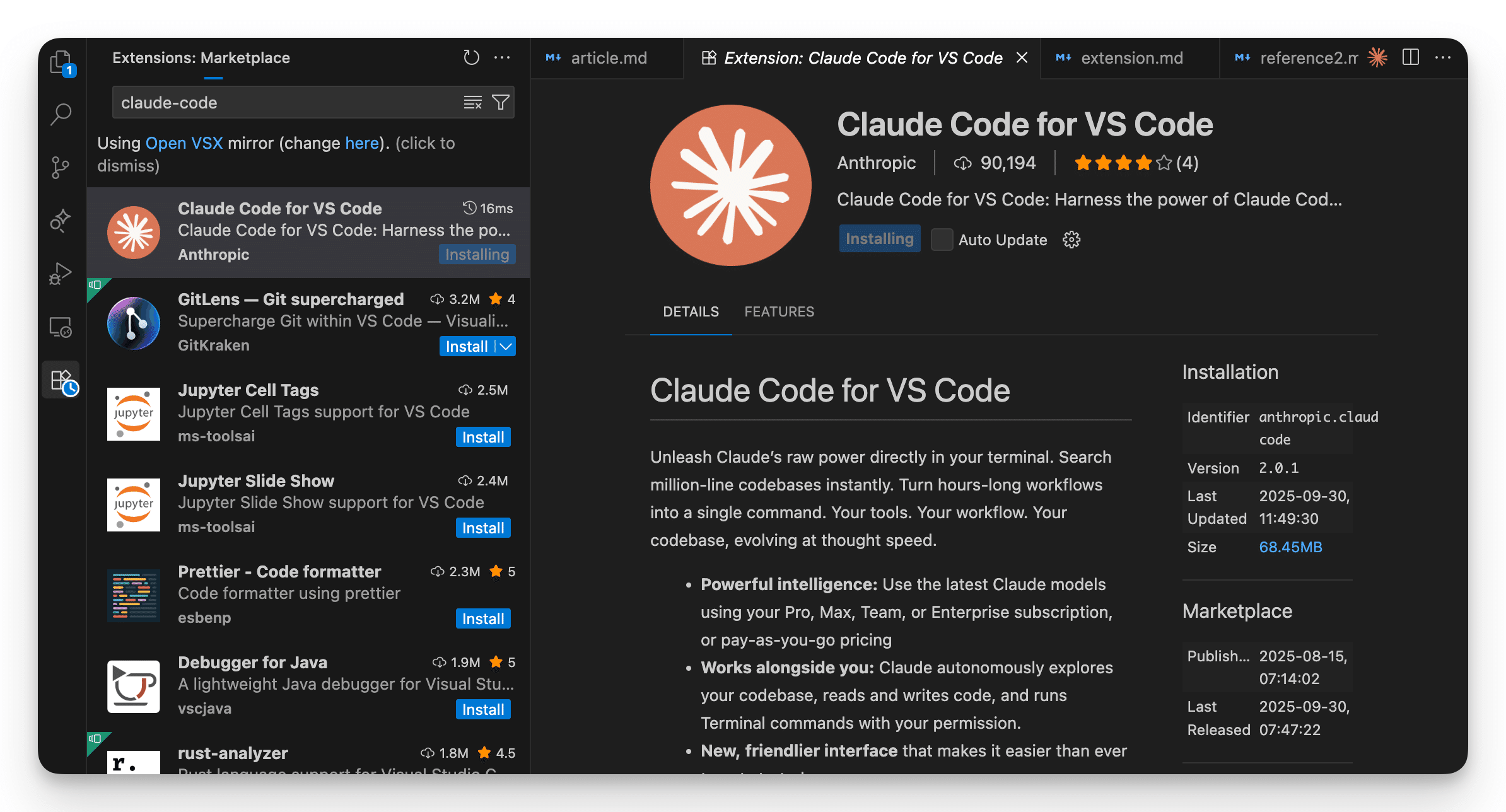This screenshot has width=1506, height=812.
Task: Open the Explorer view in activity bar
Action: point(61,62)
